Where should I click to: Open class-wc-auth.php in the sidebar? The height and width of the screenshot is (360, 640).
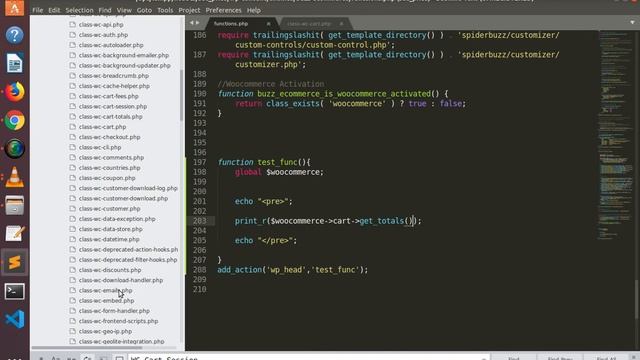(x=103, y=35)
